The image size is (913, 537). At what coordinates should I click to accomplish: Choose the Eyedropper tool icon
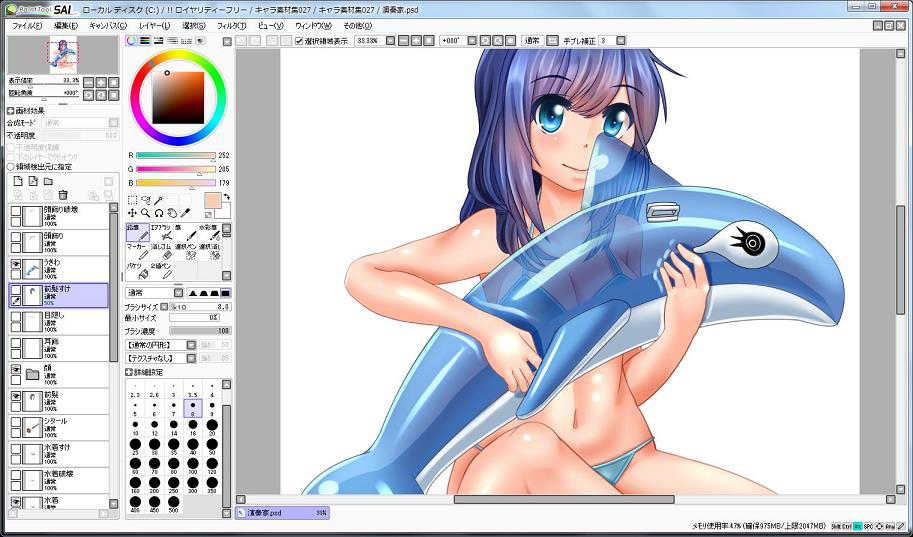(186, 213)
